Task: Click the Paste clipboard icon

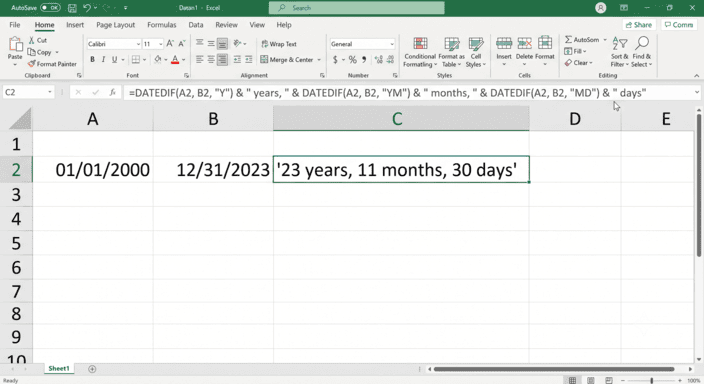Action: (15, 45)
